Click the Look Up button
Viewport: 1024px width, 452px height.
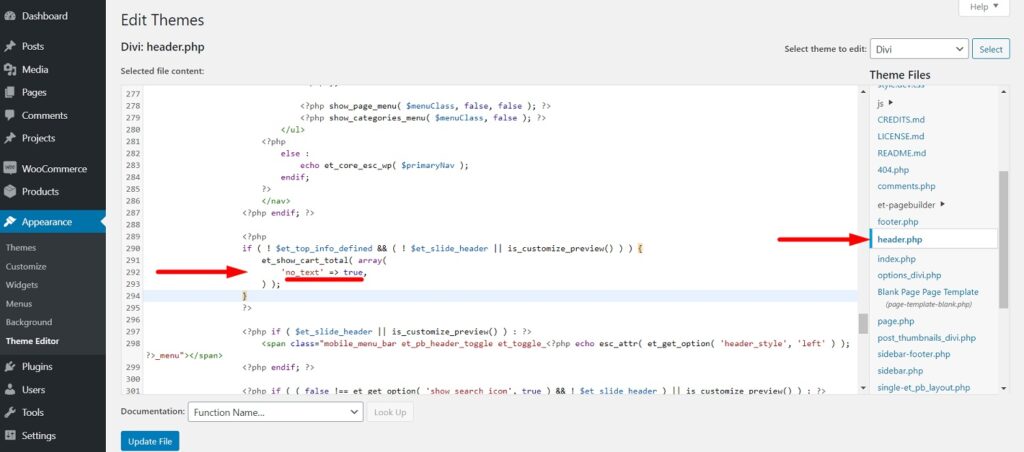390,412
